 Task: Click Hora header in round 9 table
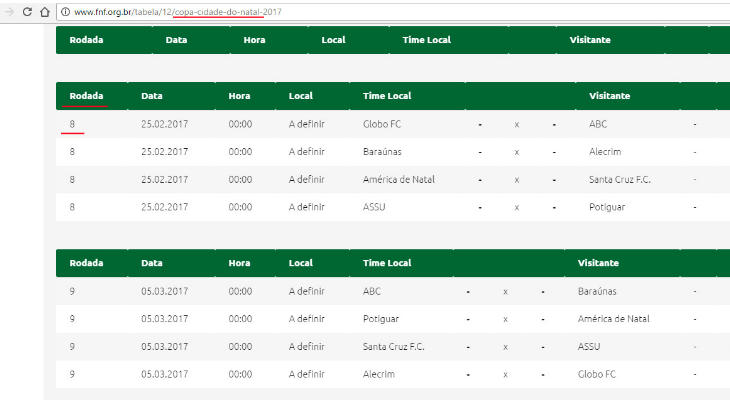click(239, 263)
